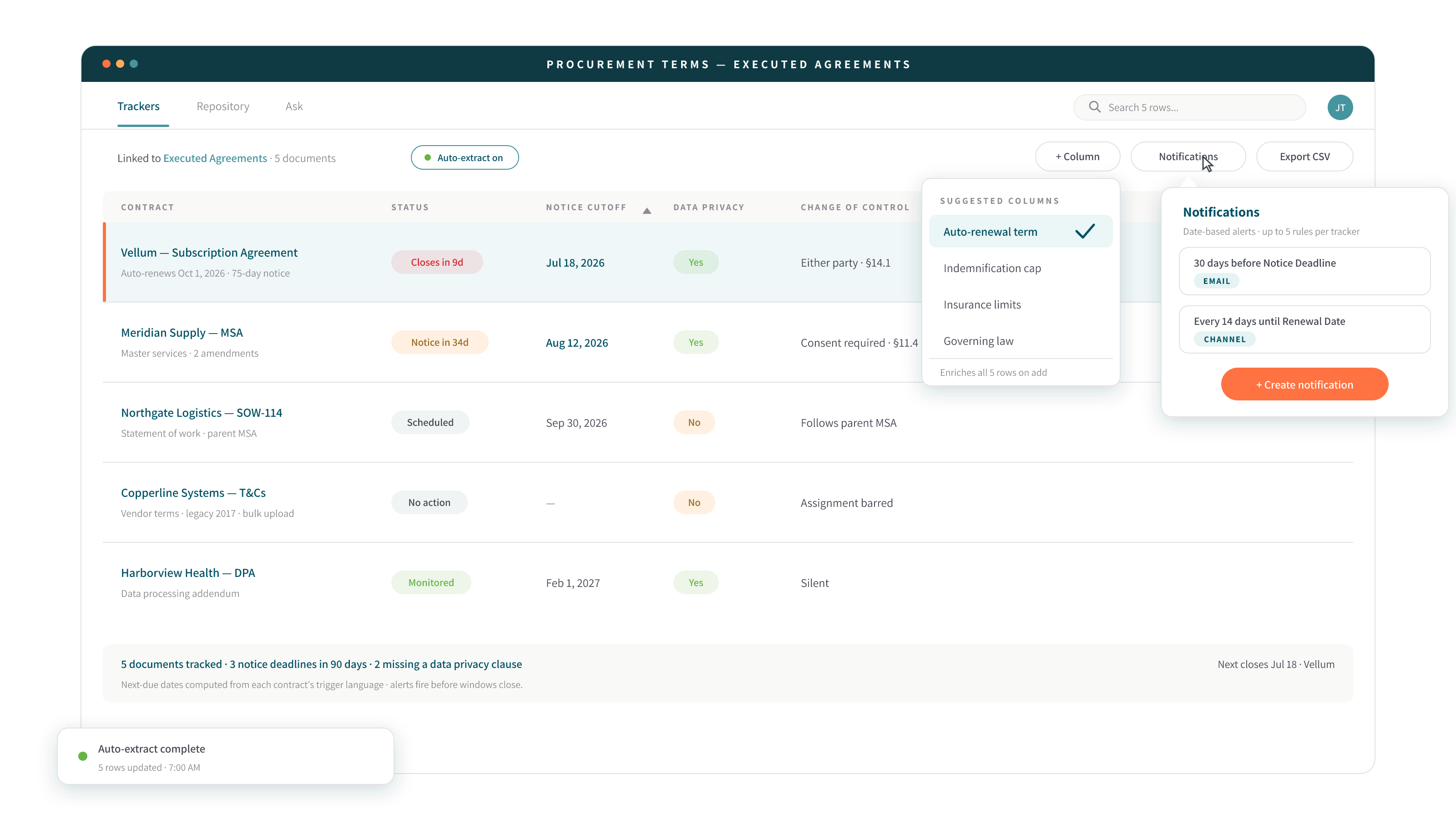Sort by the Data Privacy header

pyautogui.click(x=709, y=207)
